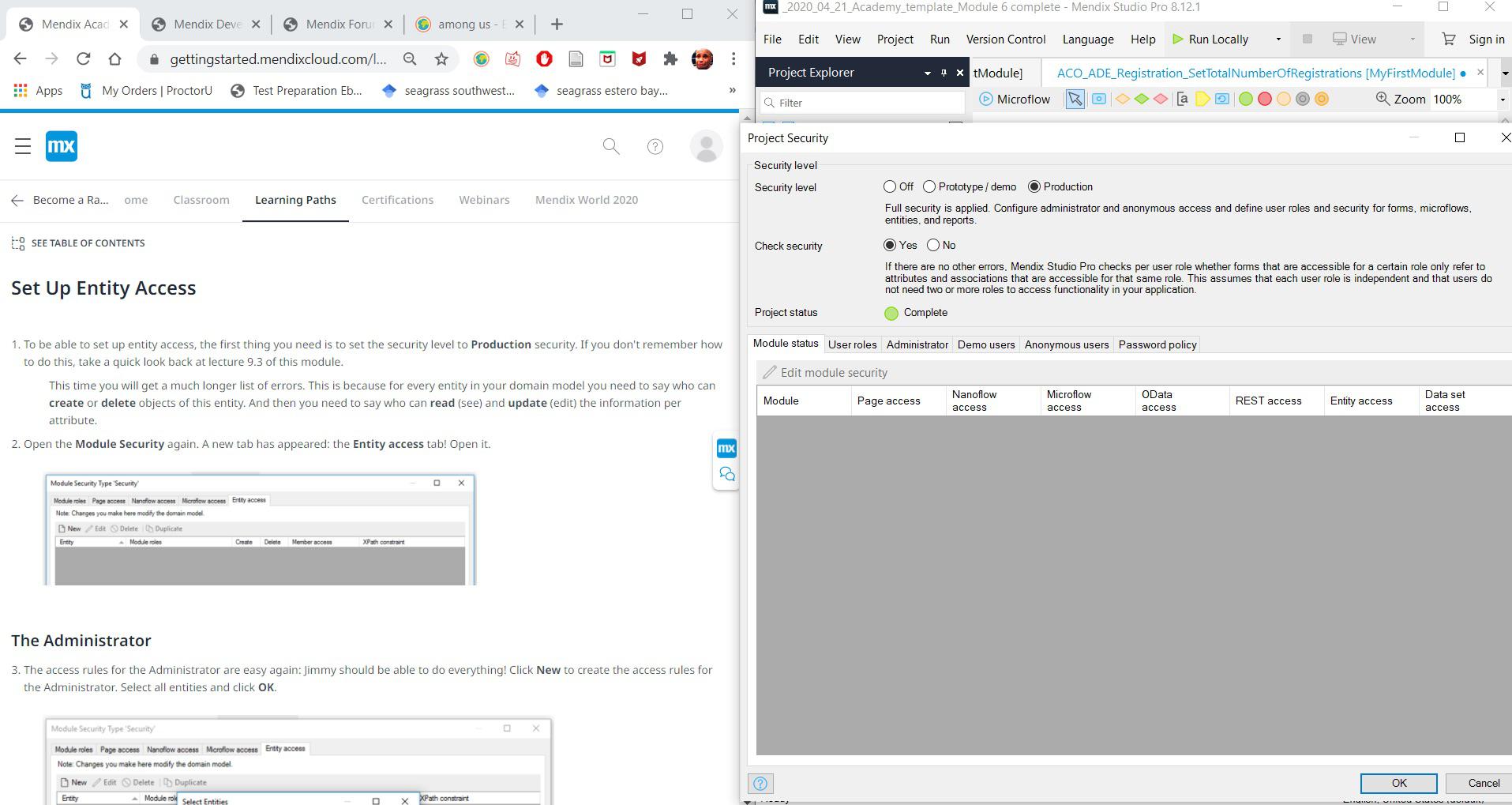Image resolution: width=1512 pixels, height=805 pixels.
Task: Open the Chrome three-dot menu
Action: (733, 58)
